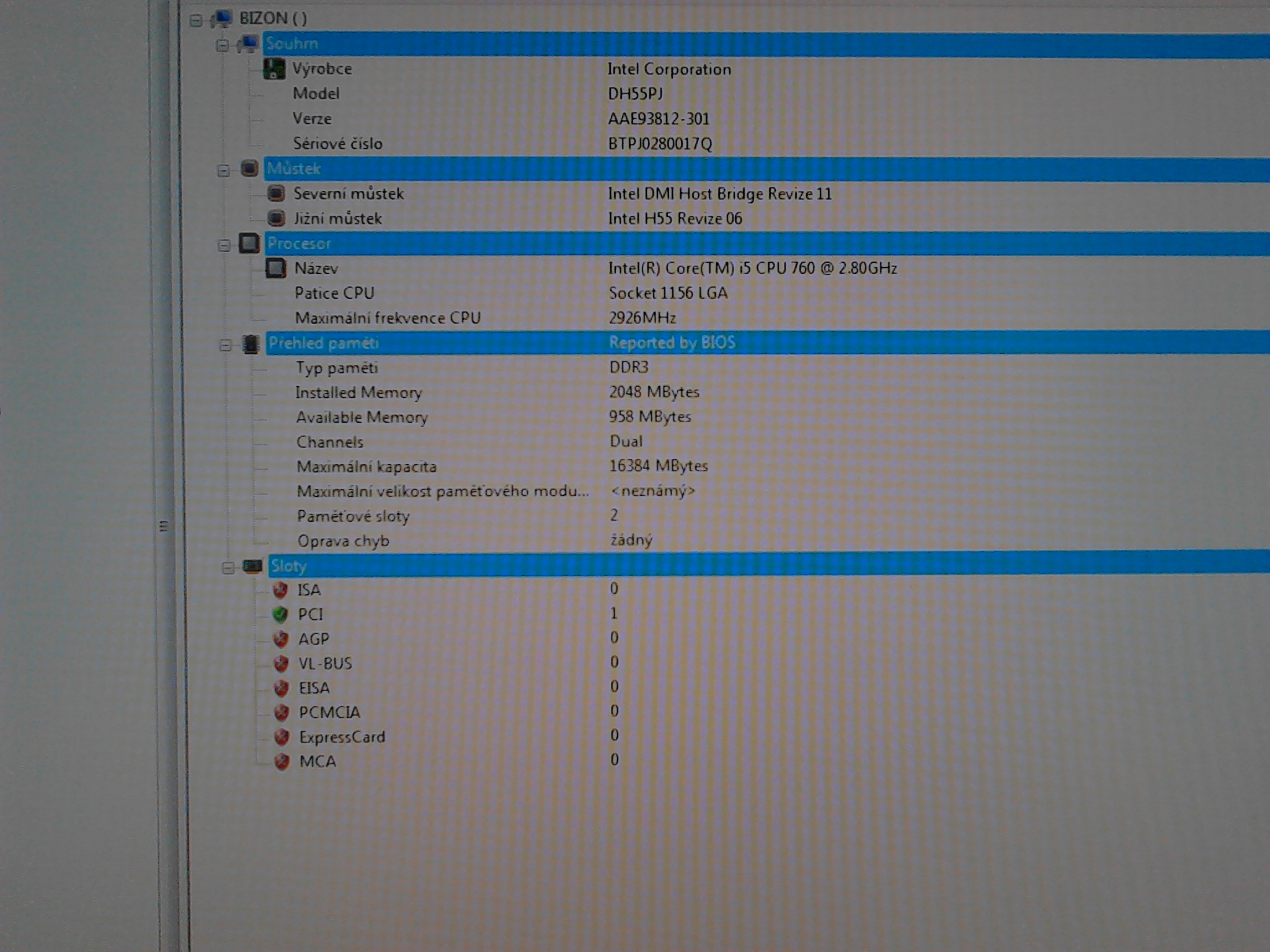Click the CPU icon beside Název

(276, 268)
